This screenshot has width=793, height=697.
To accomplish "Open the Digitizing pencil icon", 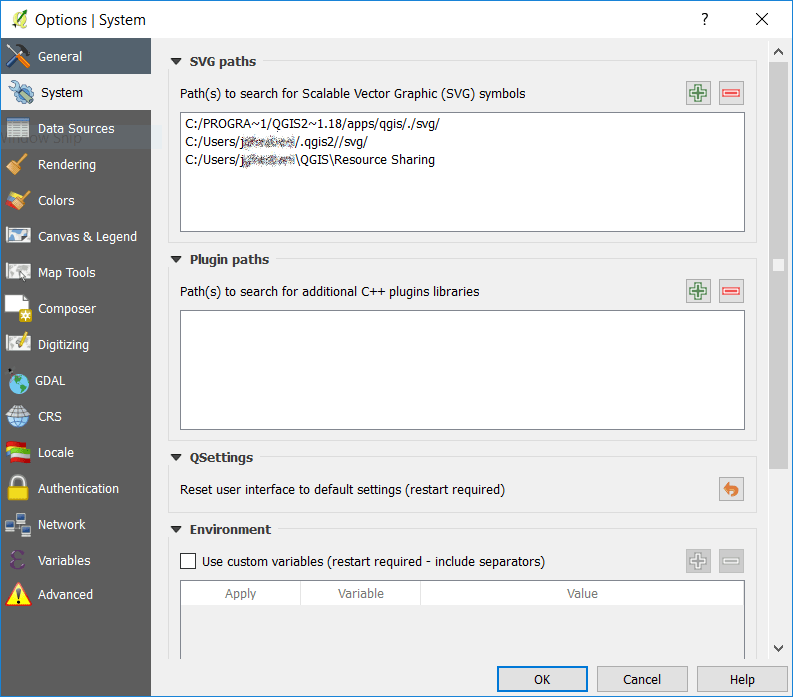I will pyautogui.click(x=18, y=343).
